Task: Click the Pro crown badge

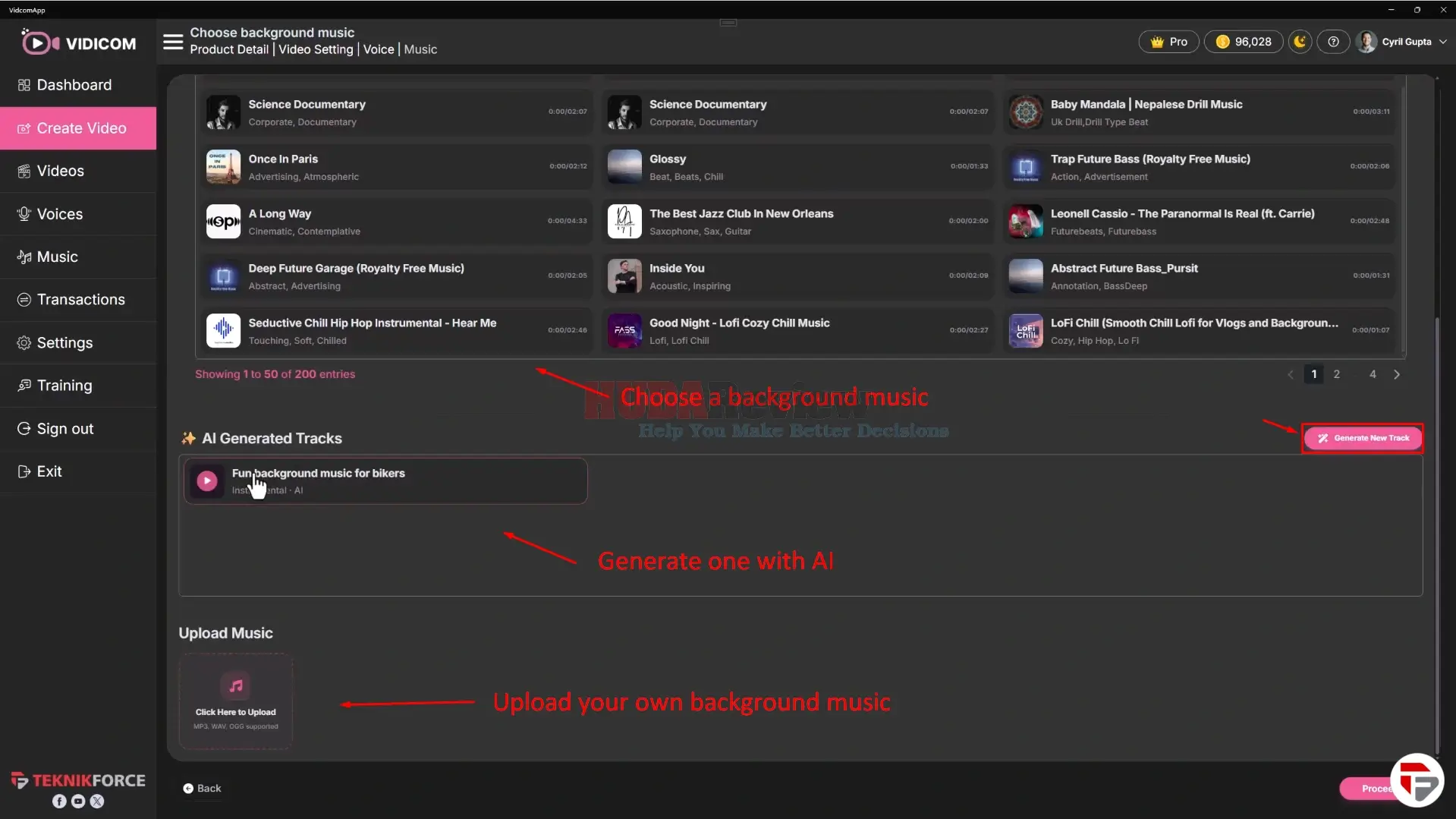Action: (1168, 42)
